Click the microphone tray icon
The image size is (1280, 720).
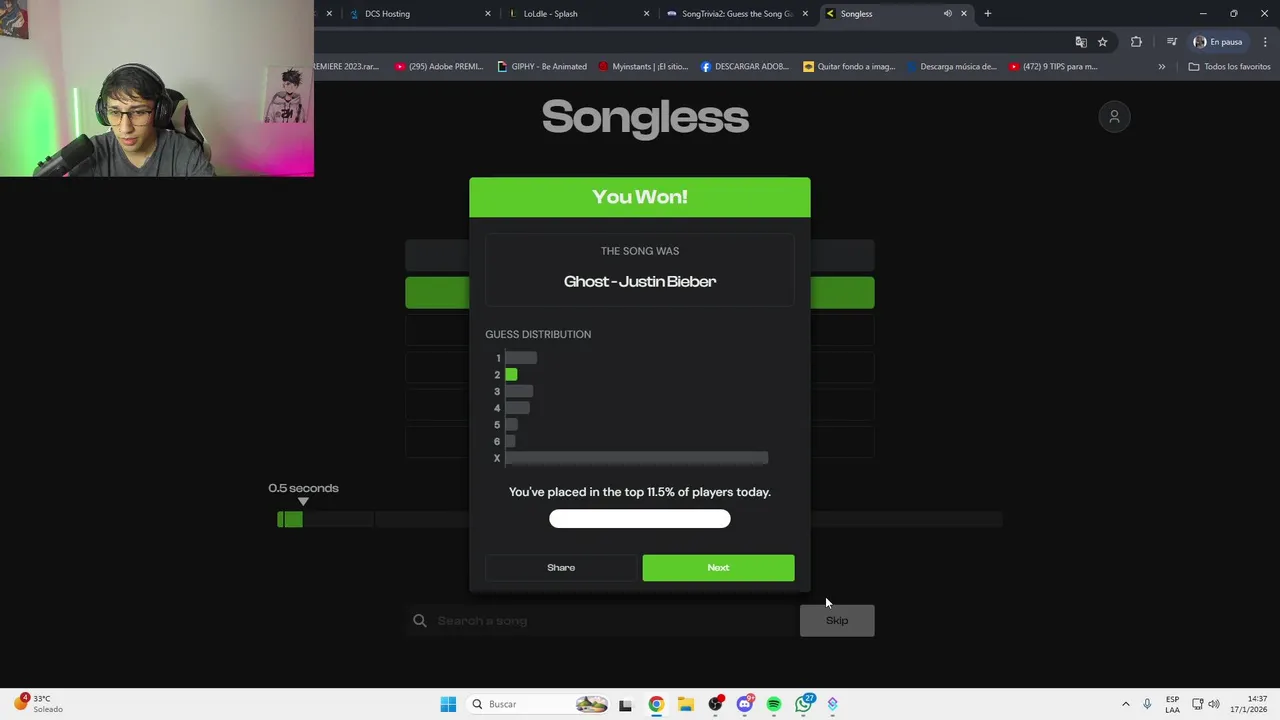(1147, 704)
